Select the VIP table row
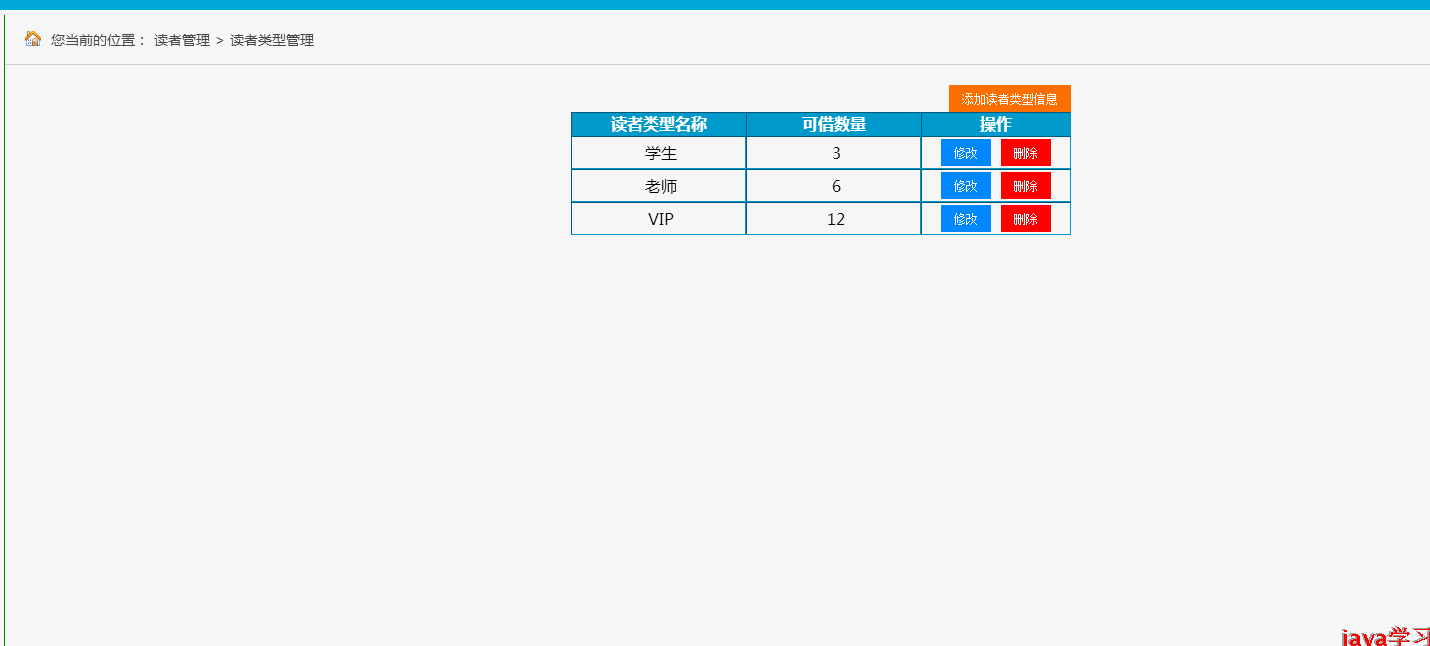The image size is (1430, 646). coord(657,219)
